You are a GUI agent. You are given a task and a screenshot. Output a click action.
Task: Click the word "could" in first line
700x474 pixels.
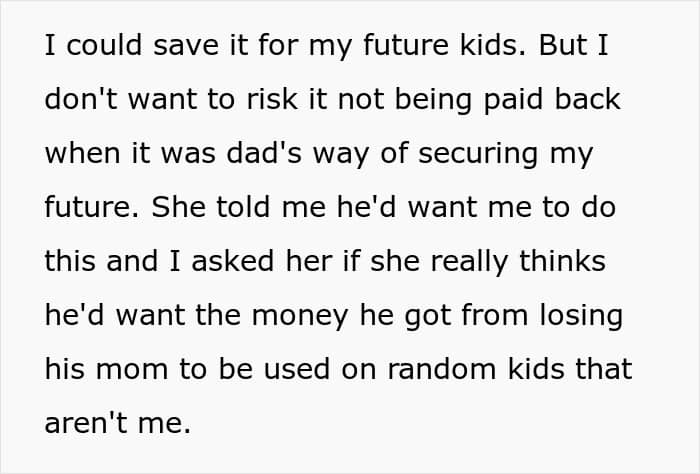point(104,45)
